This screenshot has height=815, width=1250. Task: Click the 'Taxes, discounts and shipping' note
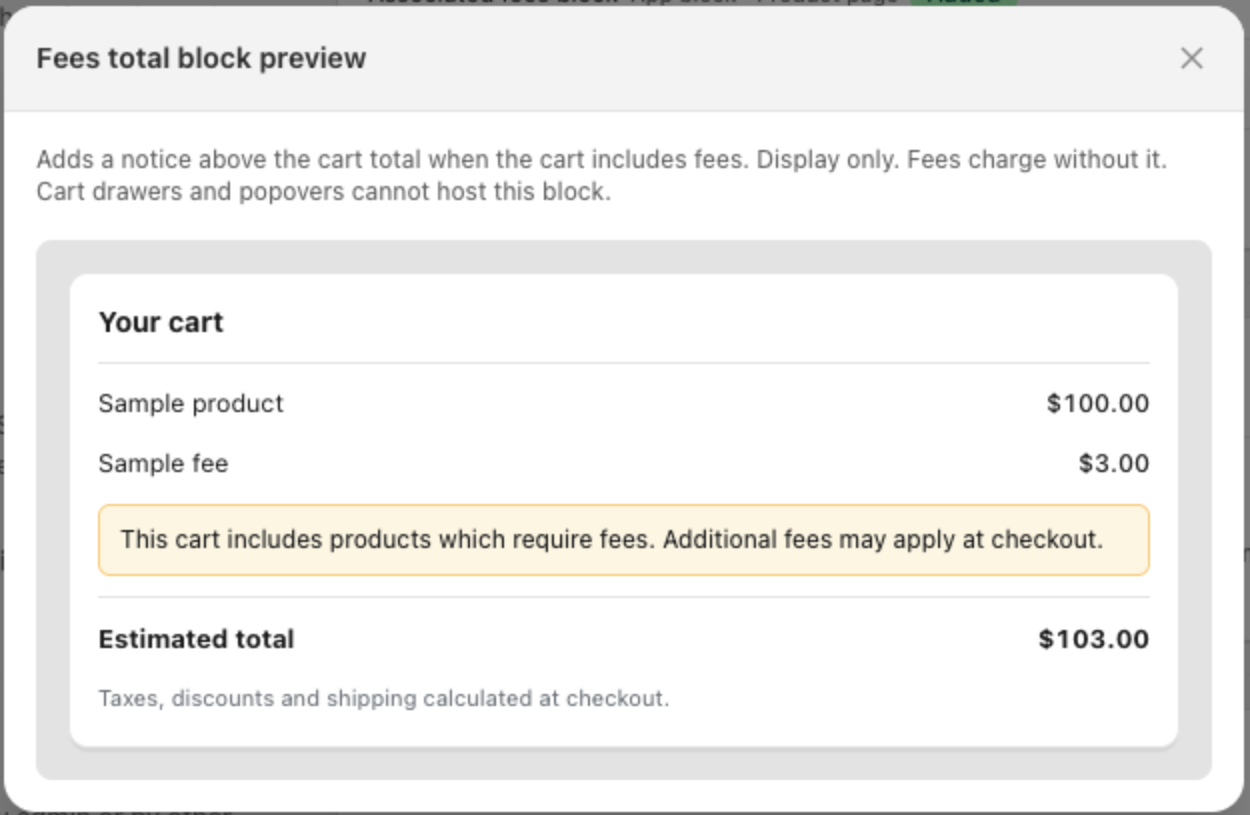[384, 698]
